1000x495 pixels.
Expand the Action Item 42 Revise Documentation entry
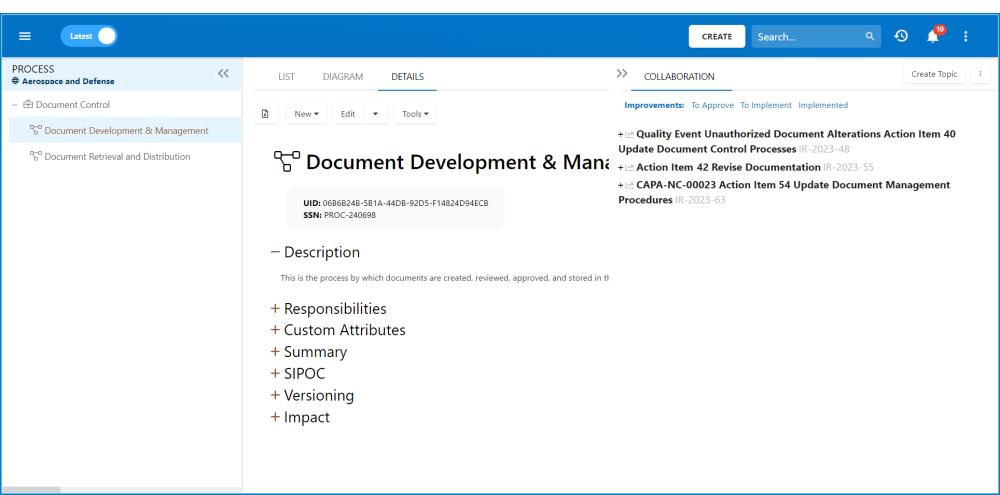(x=621, y=167)
